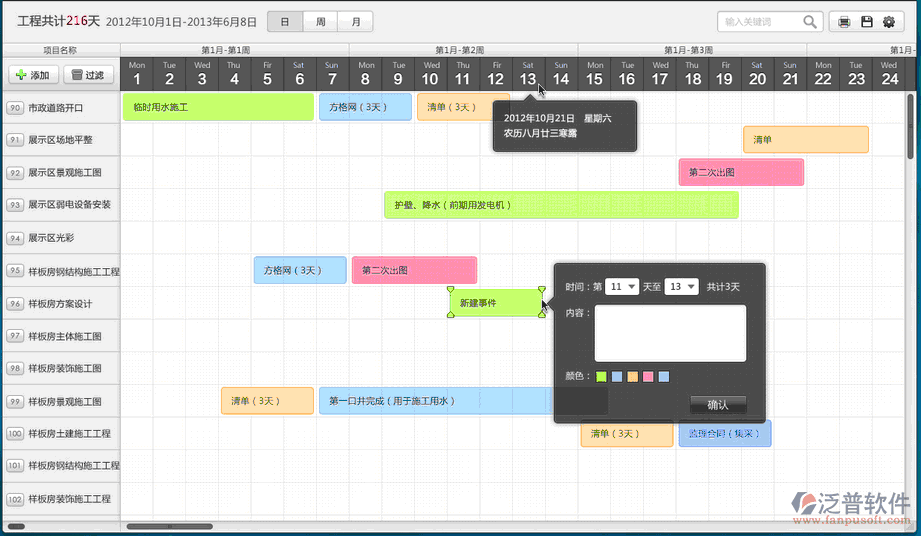921x536 pixels.
Task: Click the magnifier search icon
Action: pyautogui.click(x=808, y=22)
